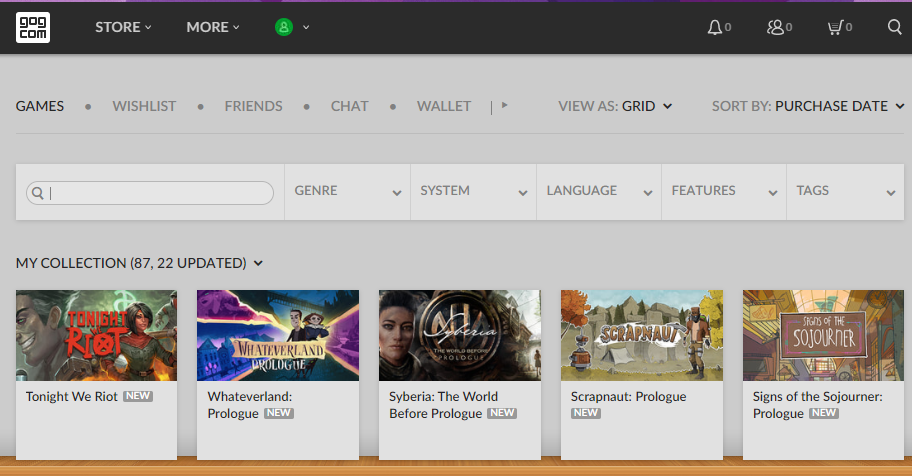Open the Signs of the Sojourner cover
The width and height of the screenshot is (912, 476).
[x=824, y=336]
